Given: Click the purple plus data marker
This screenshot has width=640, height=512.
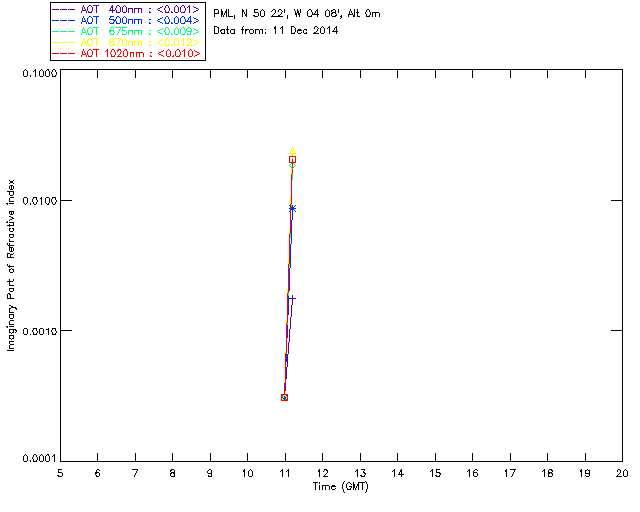Looking at the screenshot, I should pyautogui.click(x=292, y=299).
